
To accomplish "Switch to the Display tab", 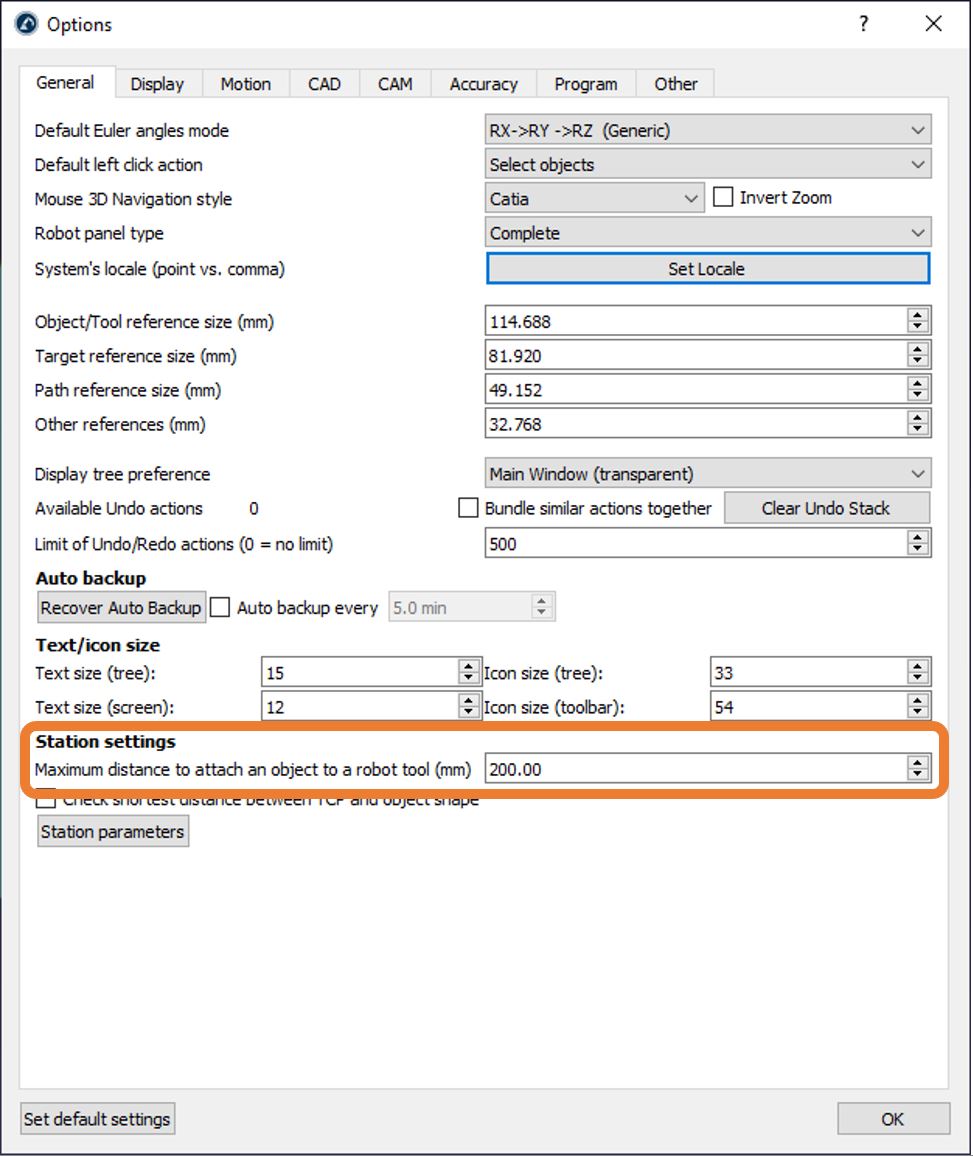I will 157,84.
